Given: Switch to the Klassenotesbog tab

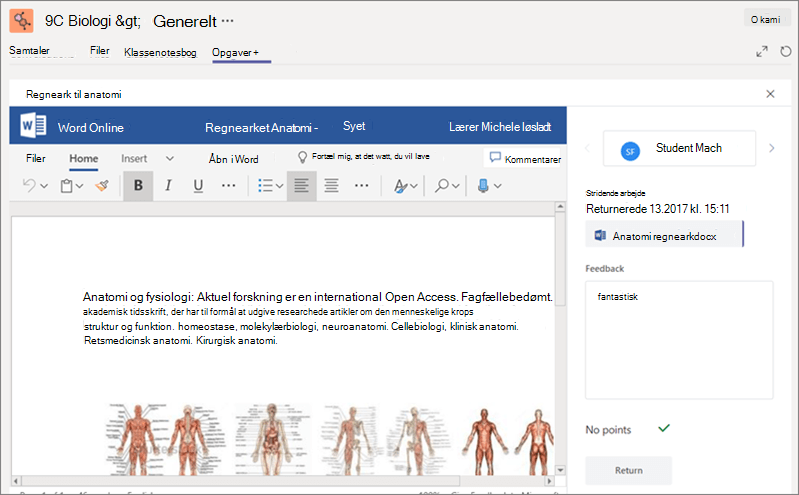Looking at the screenshot, I should [x=160, y=53].
